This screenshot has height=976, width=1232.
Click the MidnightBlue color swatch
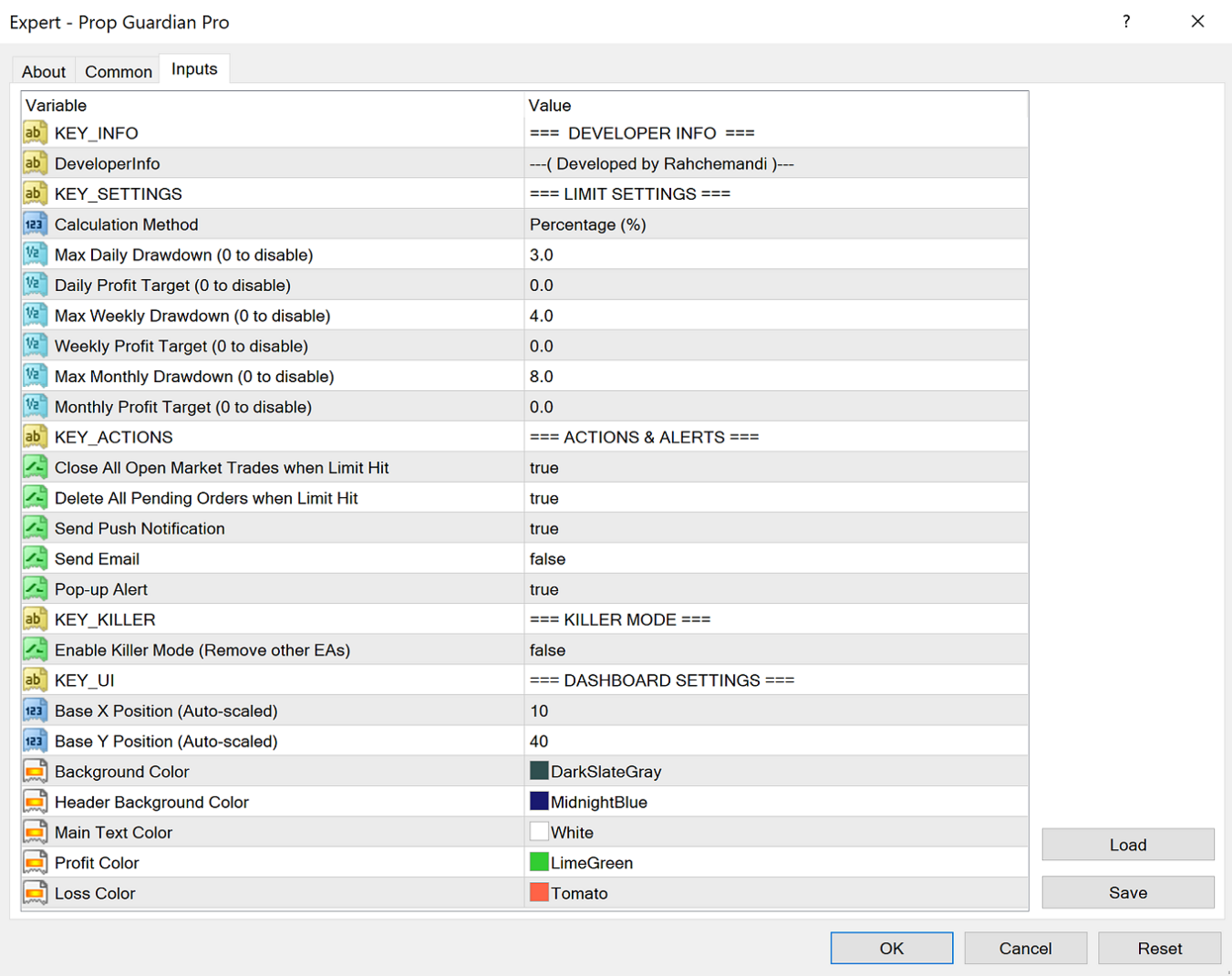point(539,801)
